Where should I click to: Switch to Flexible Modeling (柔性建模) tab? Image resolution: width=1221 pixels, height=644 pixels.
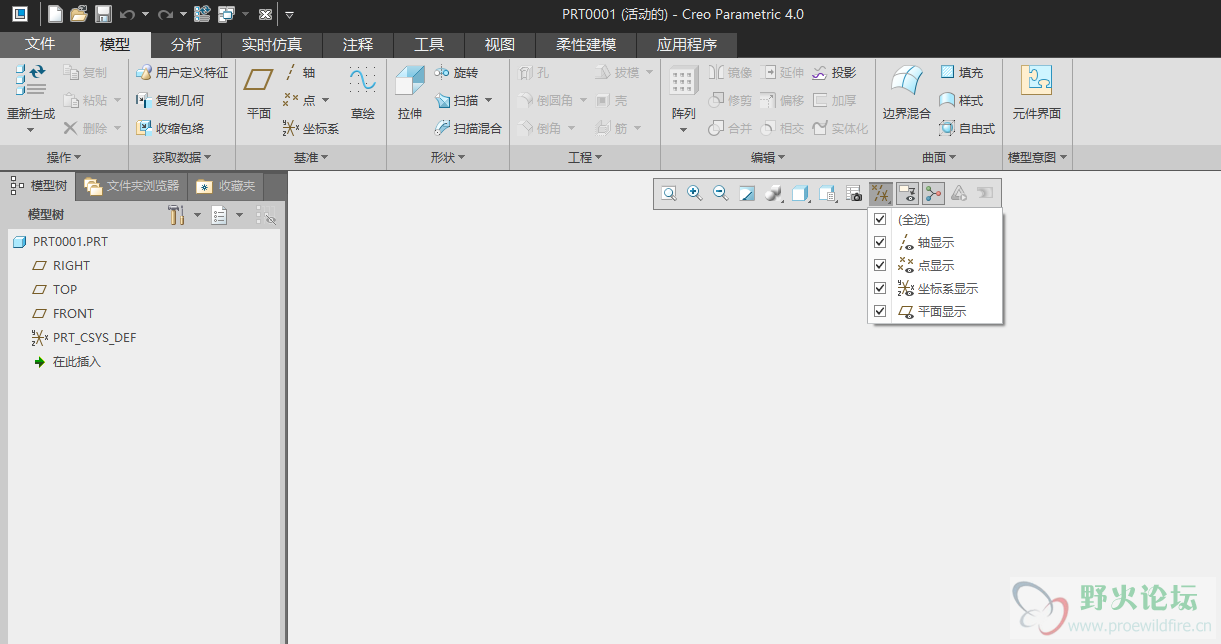tap(586, 44)
